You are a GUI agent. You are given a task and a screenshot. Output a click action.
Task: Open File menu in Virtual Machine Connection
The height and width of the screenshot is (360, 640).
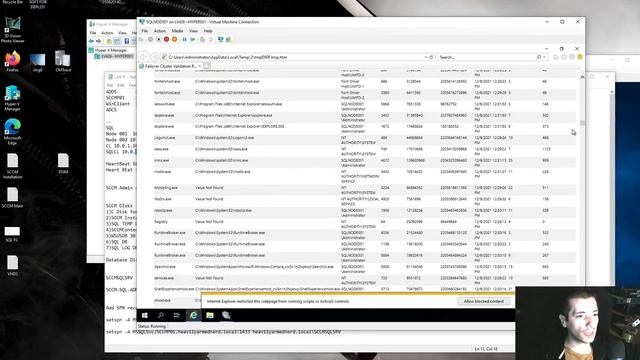click(x=144, y=31)
